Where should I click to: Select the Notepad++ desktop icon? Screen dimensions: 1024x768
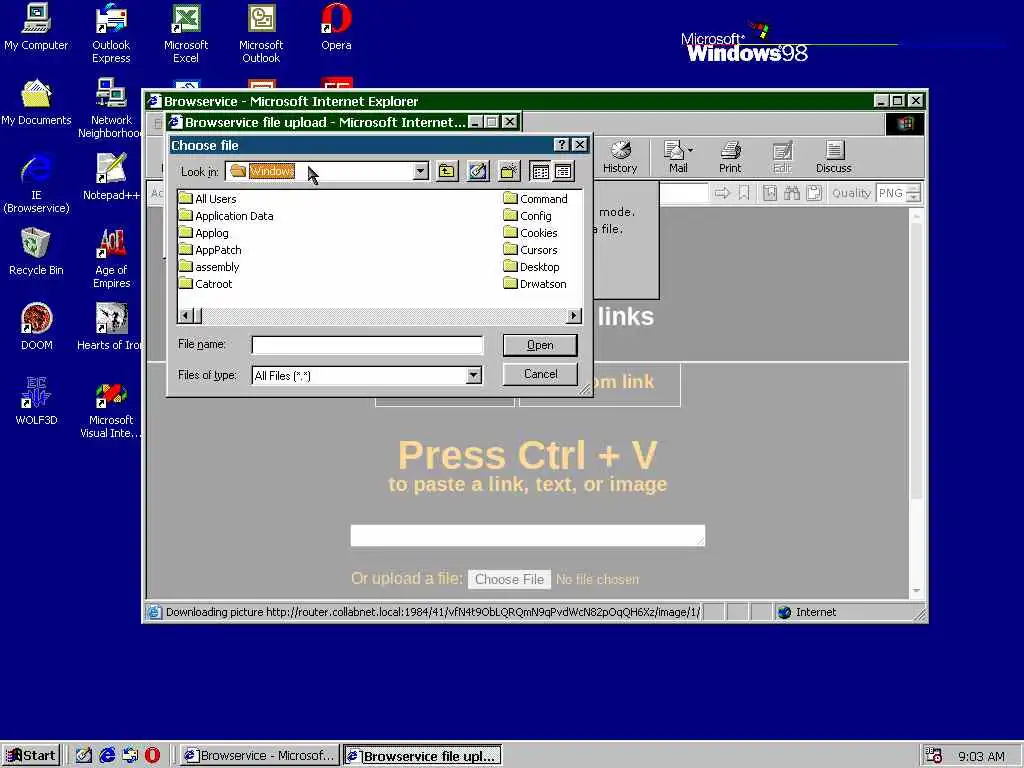pos(111,177)
